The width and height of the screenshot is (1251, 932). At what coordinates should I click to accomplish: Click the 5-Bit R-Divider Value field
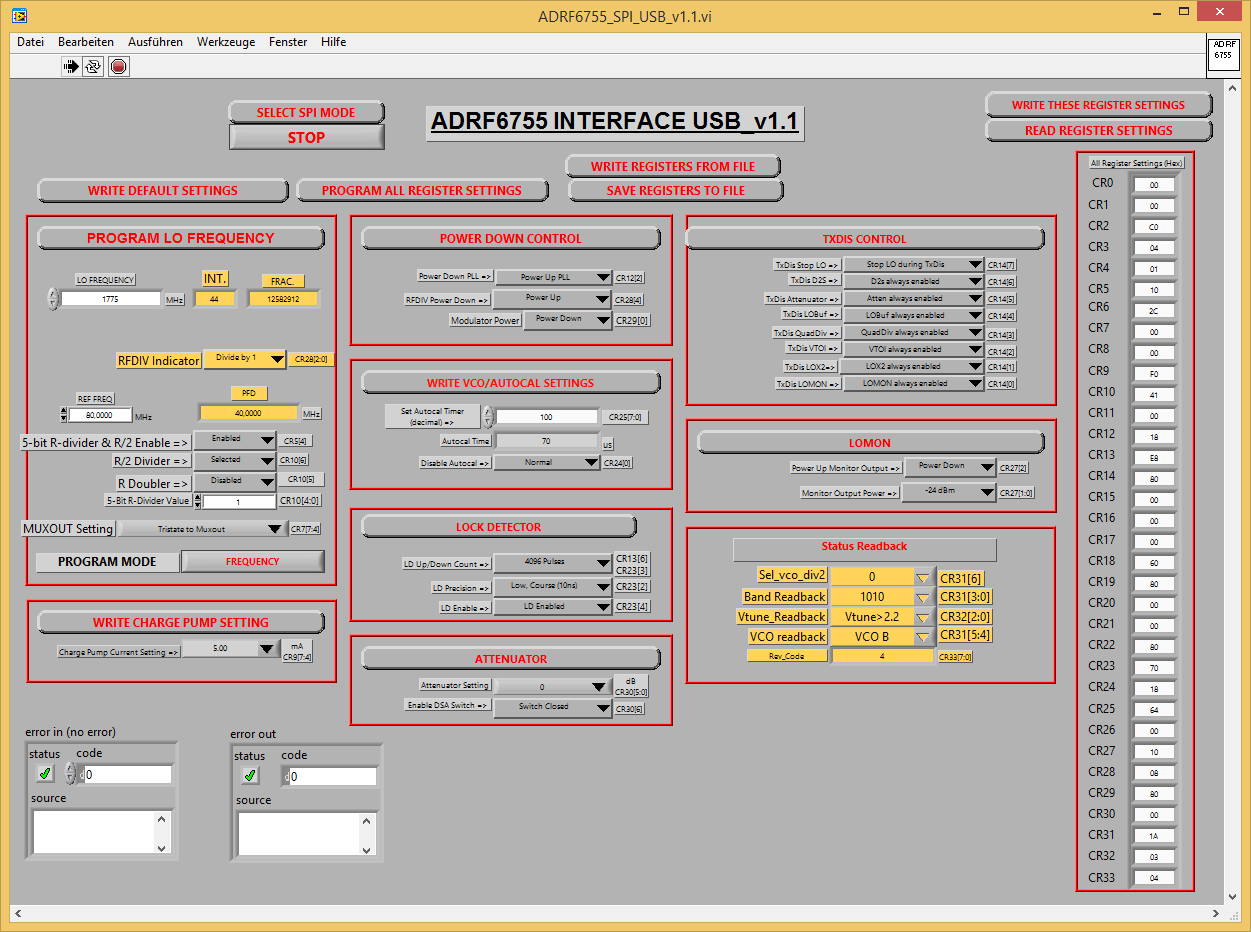tap(239, 502)
